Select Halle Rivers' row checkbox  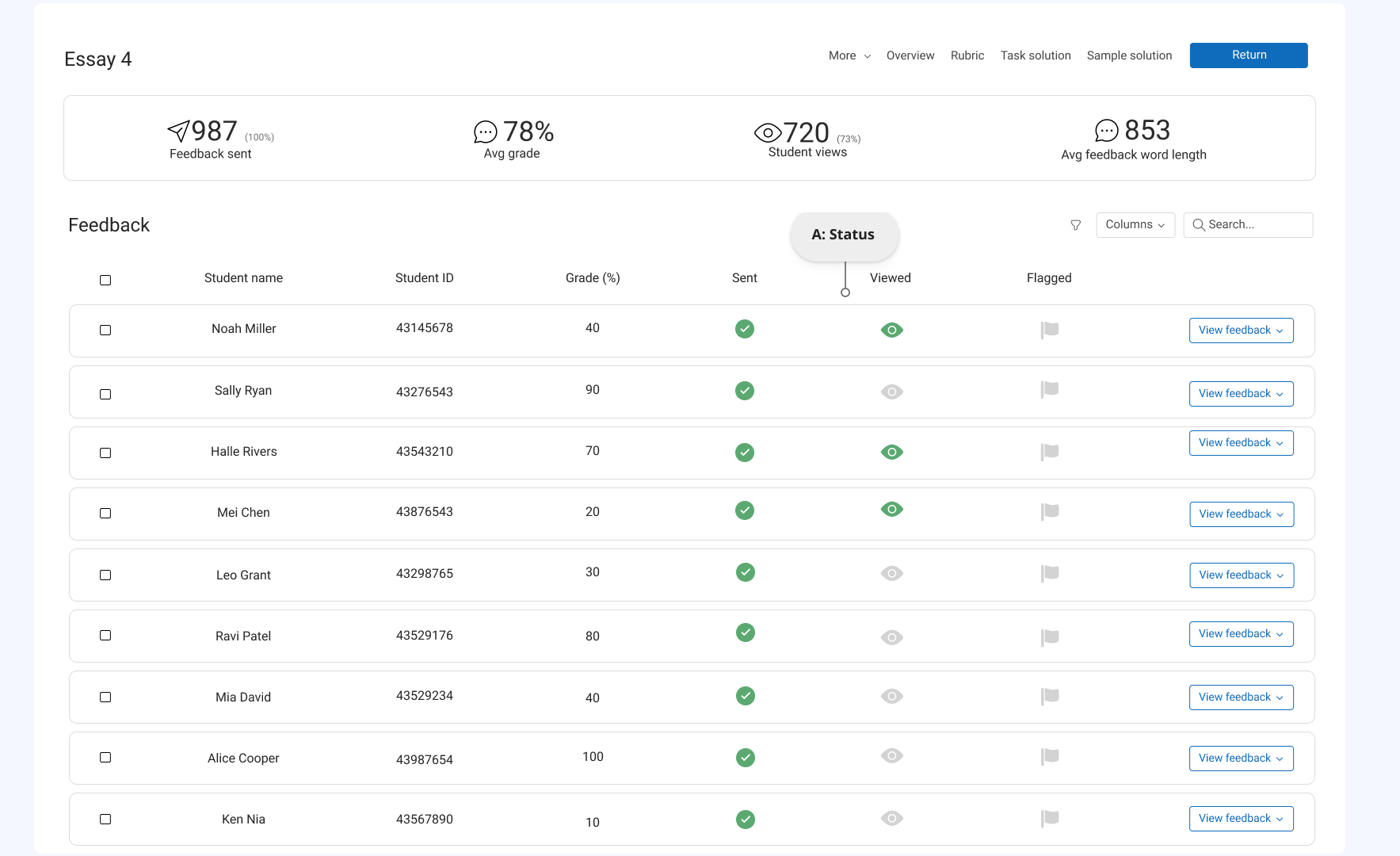coord(105,453)
